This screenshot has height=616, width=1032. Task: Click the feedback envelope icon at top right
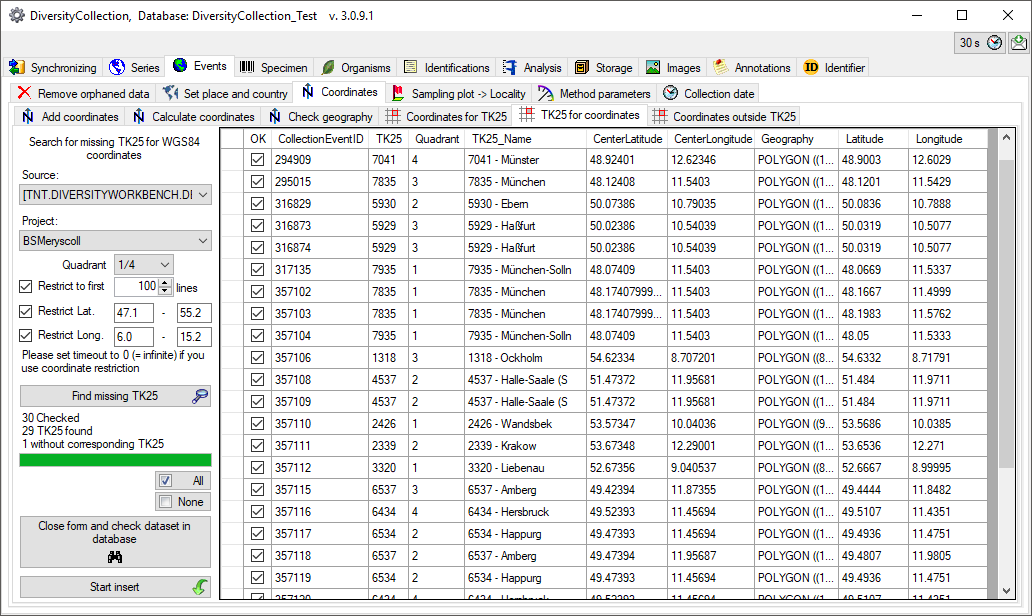pos(1019,43)
